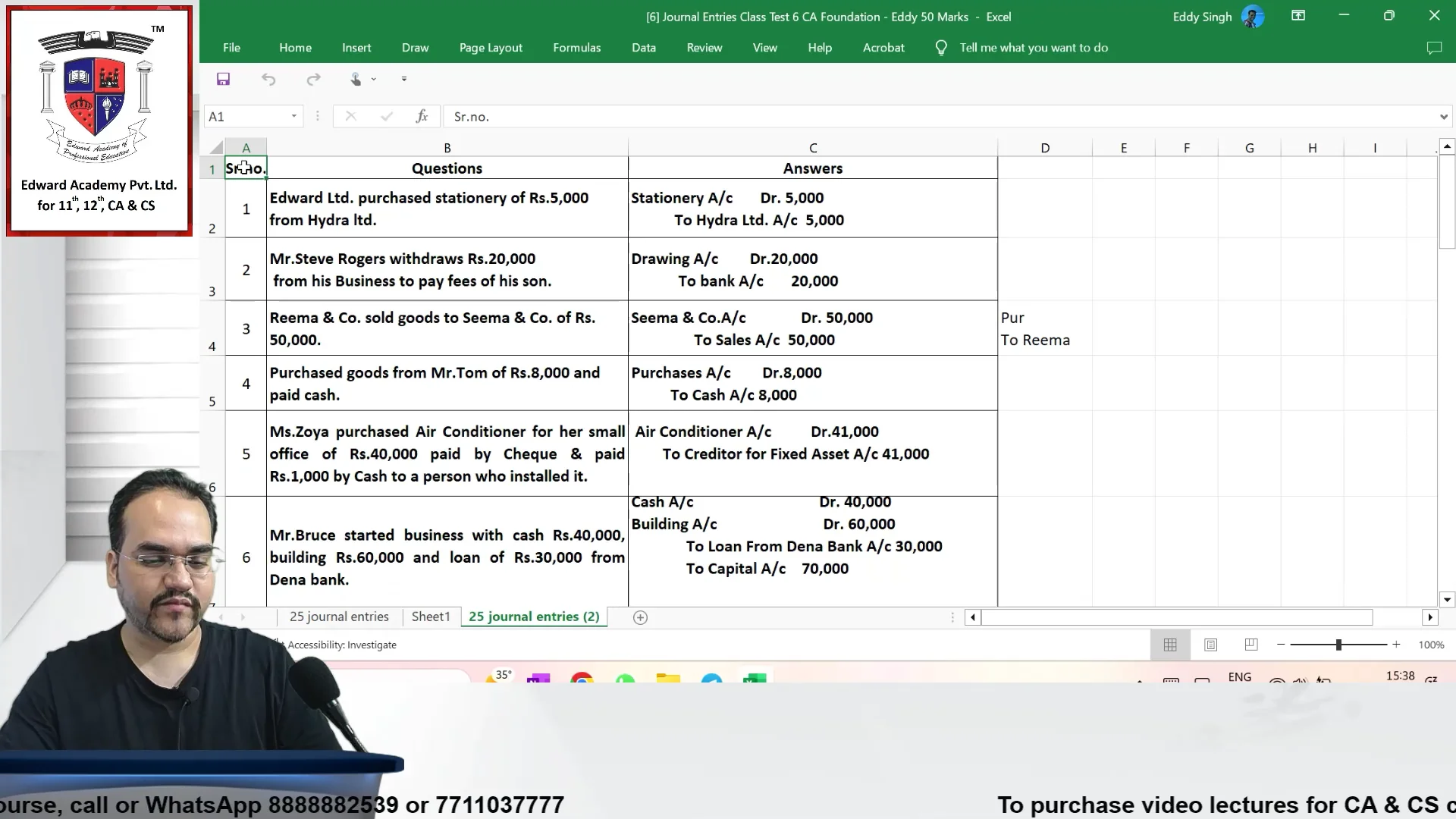Click the Normal view icon in status bar
Screen dimensions: 1456x819
(1169, 645)
